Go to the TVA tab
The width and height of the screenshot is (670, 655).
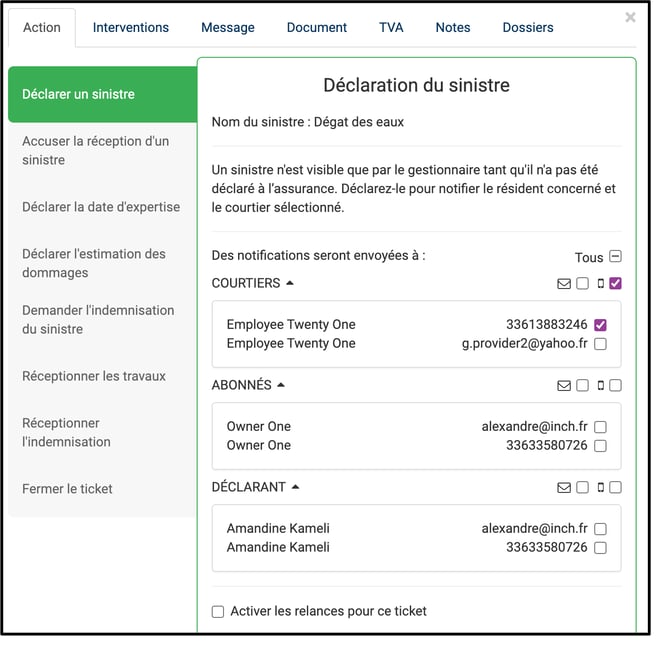pyautogui.click(x=391, y=27)
